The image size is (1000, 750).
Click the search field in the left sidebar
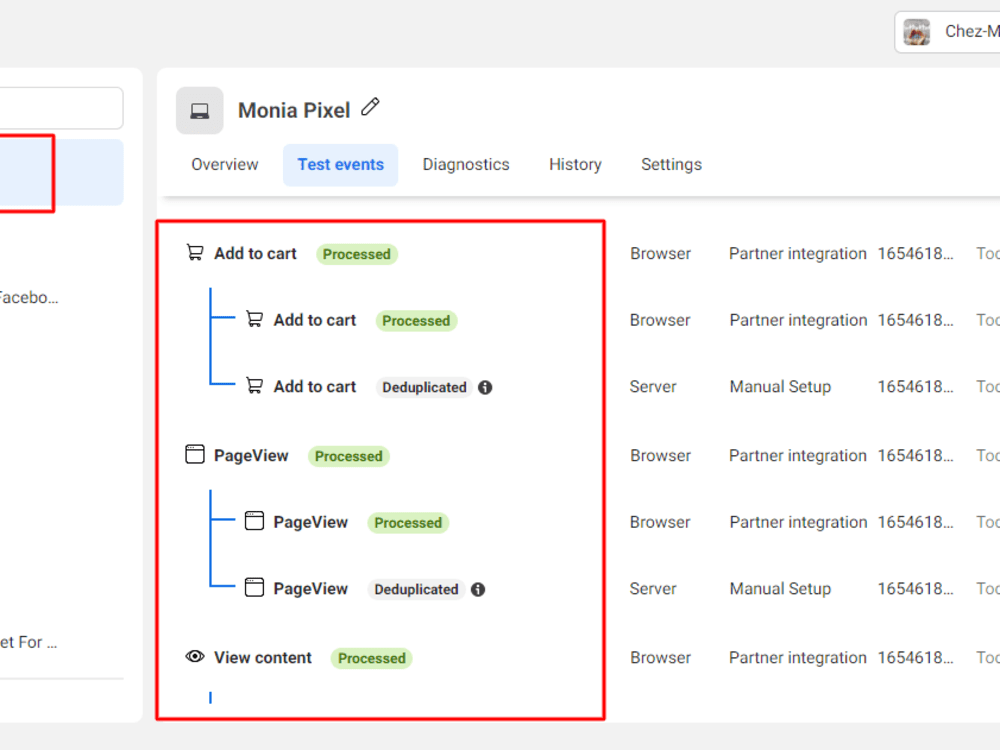click(x=60, y=108)
